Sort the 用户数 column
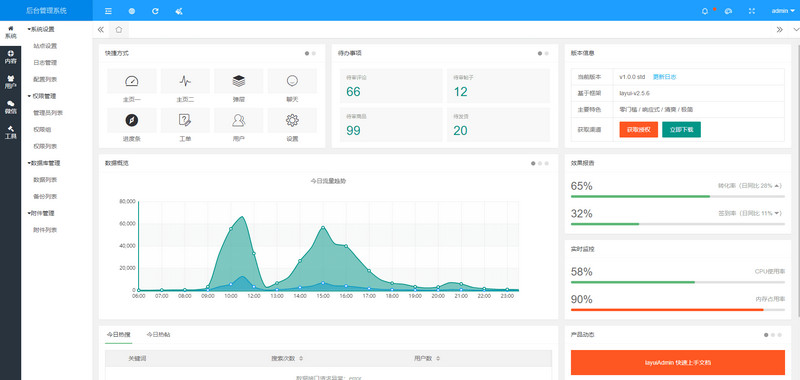 pyautogui.click(x=438, y=359)
